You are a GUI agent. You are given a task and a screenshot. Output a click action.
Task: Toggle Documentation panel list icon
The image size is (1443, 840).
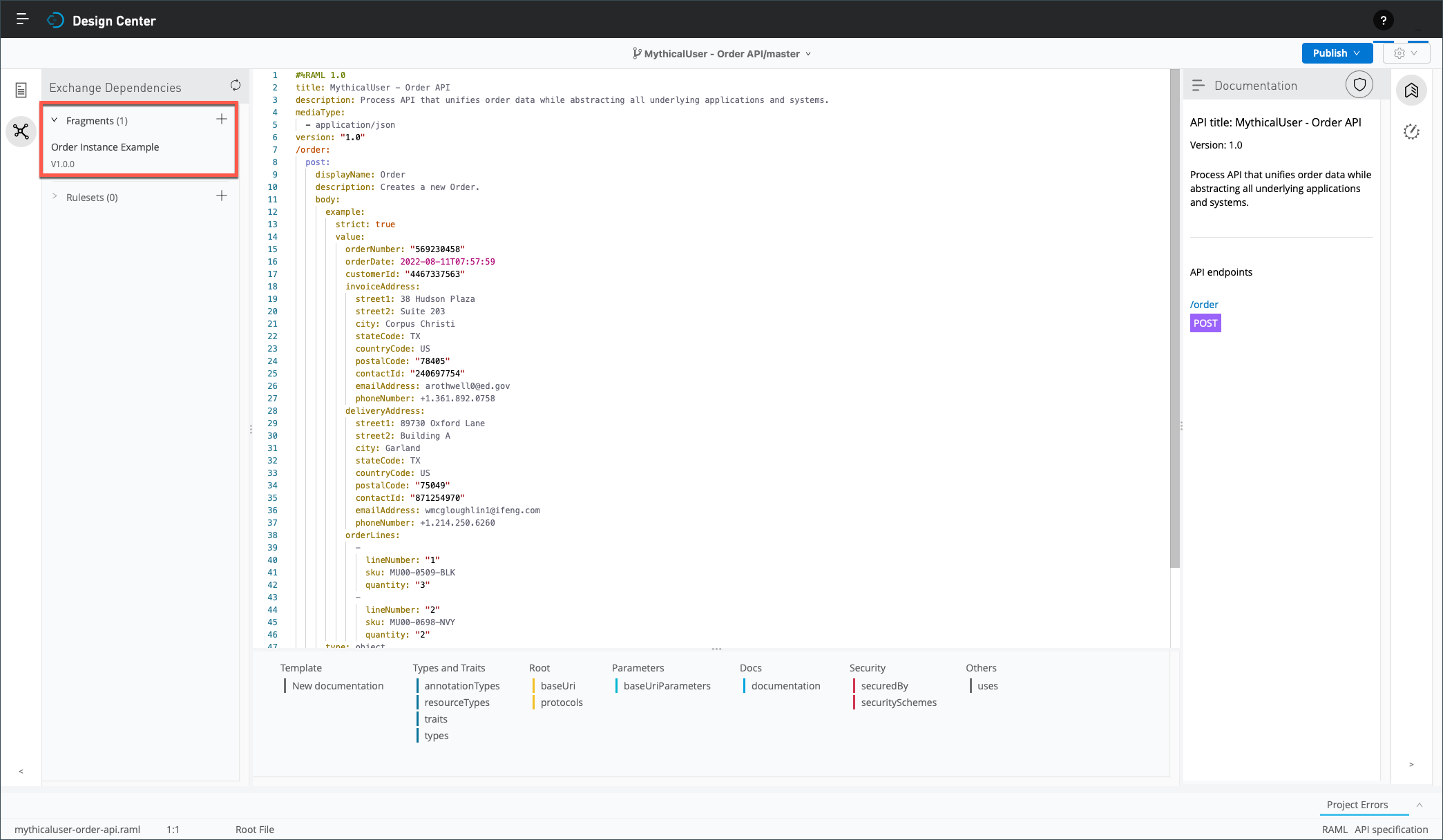pos(1198,85)
